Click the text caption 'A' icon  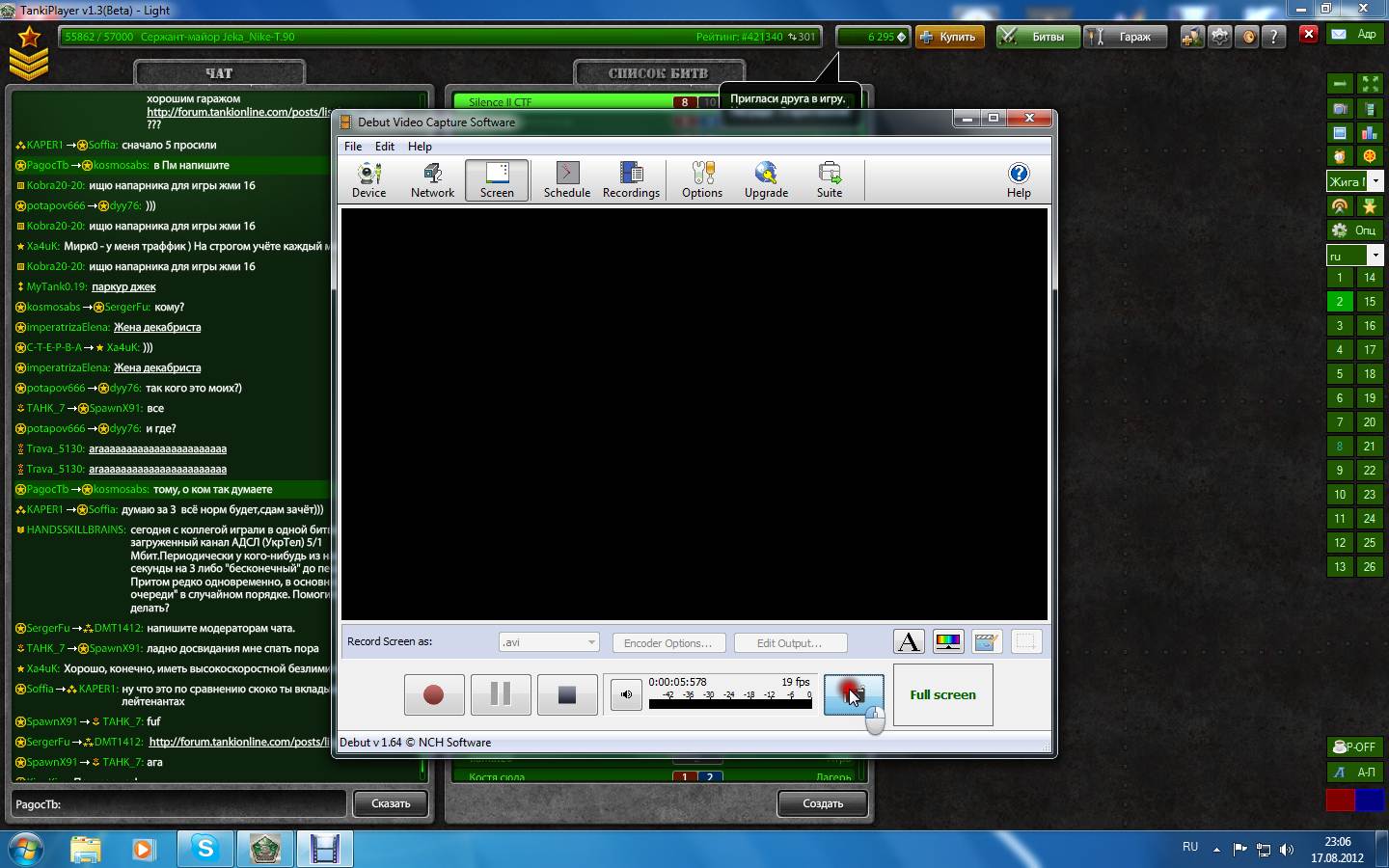click(908, 642)
